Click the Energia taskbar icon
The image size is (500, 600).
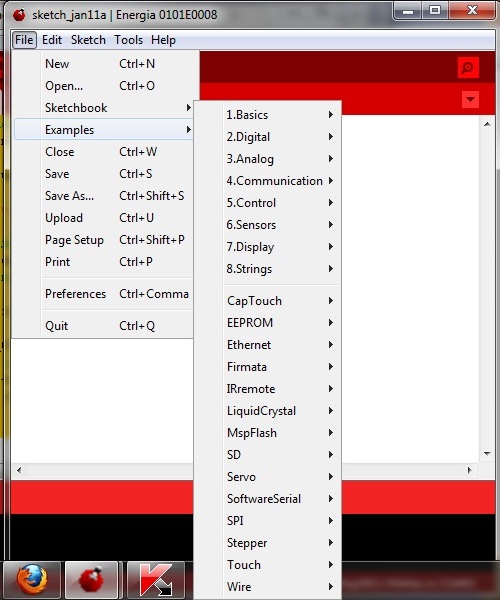point(91,580)
